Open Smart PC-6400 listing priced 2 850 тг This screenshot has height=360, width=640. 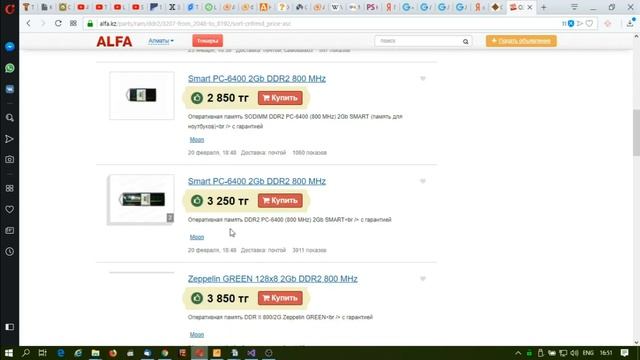pyautogui.click(x=257, y=78)
